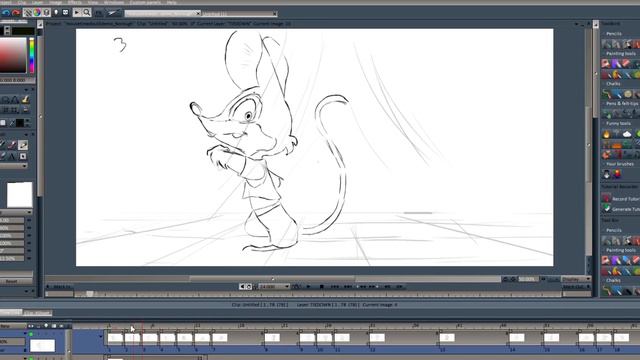Select the first pencil in the Pencils group
Viewport: 640px width, 360px height.
pos(606,44)
